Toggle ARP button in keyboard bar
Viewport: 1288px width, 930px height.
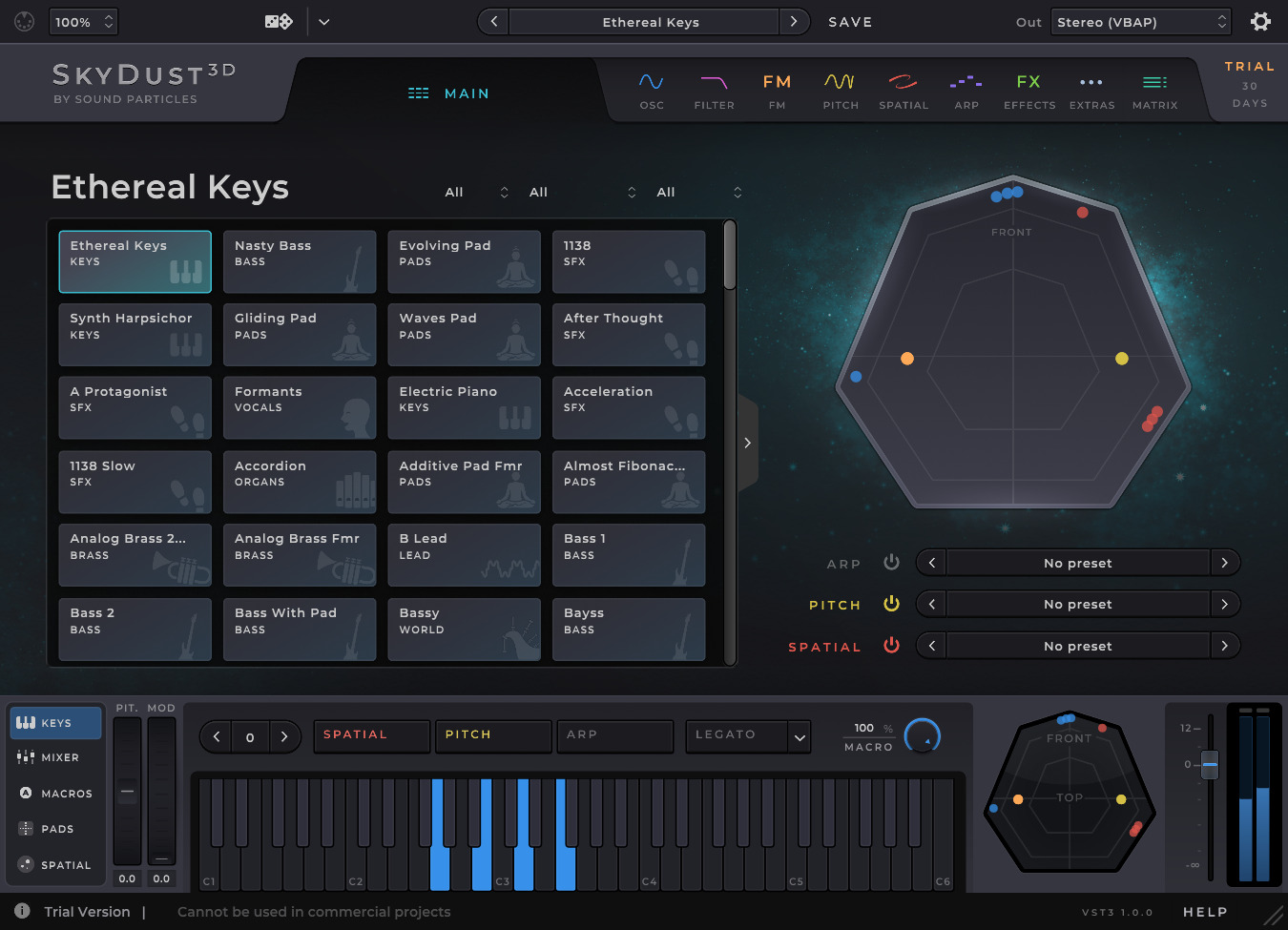click(x=615, y=735)
